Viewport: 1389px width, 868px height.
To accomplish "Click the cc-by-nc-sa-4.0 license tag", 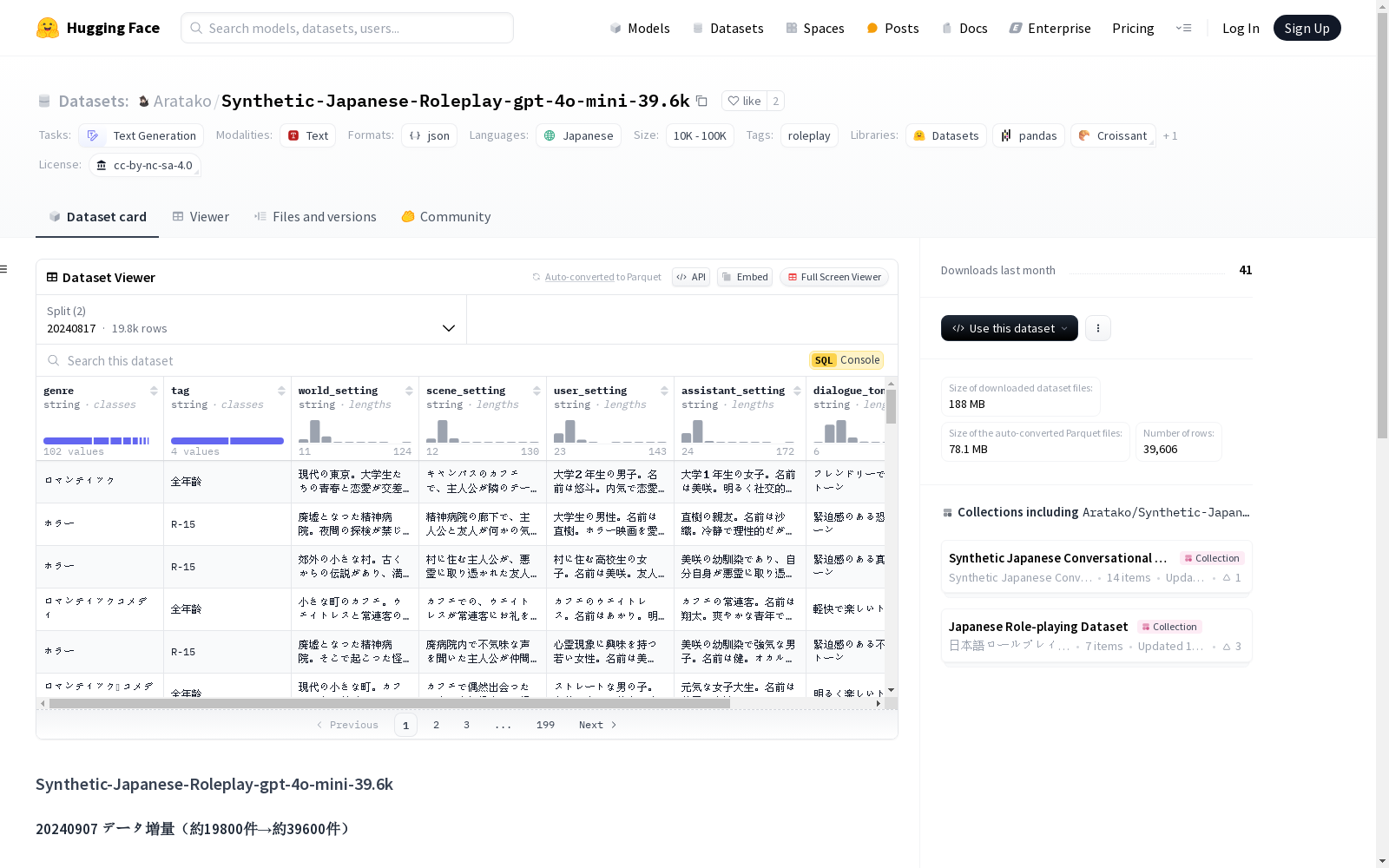I will (x=144, y=165).
